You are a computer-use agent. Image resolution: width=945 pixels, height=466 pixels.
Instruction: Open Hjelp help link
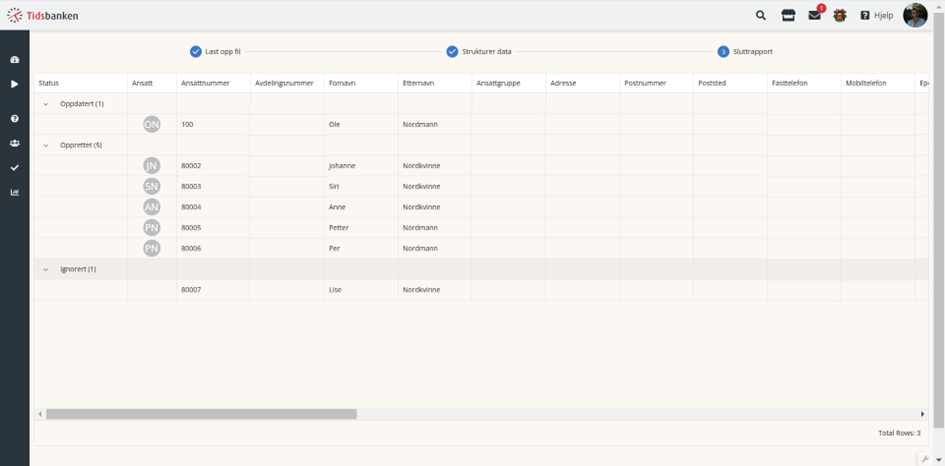[877, 16]
